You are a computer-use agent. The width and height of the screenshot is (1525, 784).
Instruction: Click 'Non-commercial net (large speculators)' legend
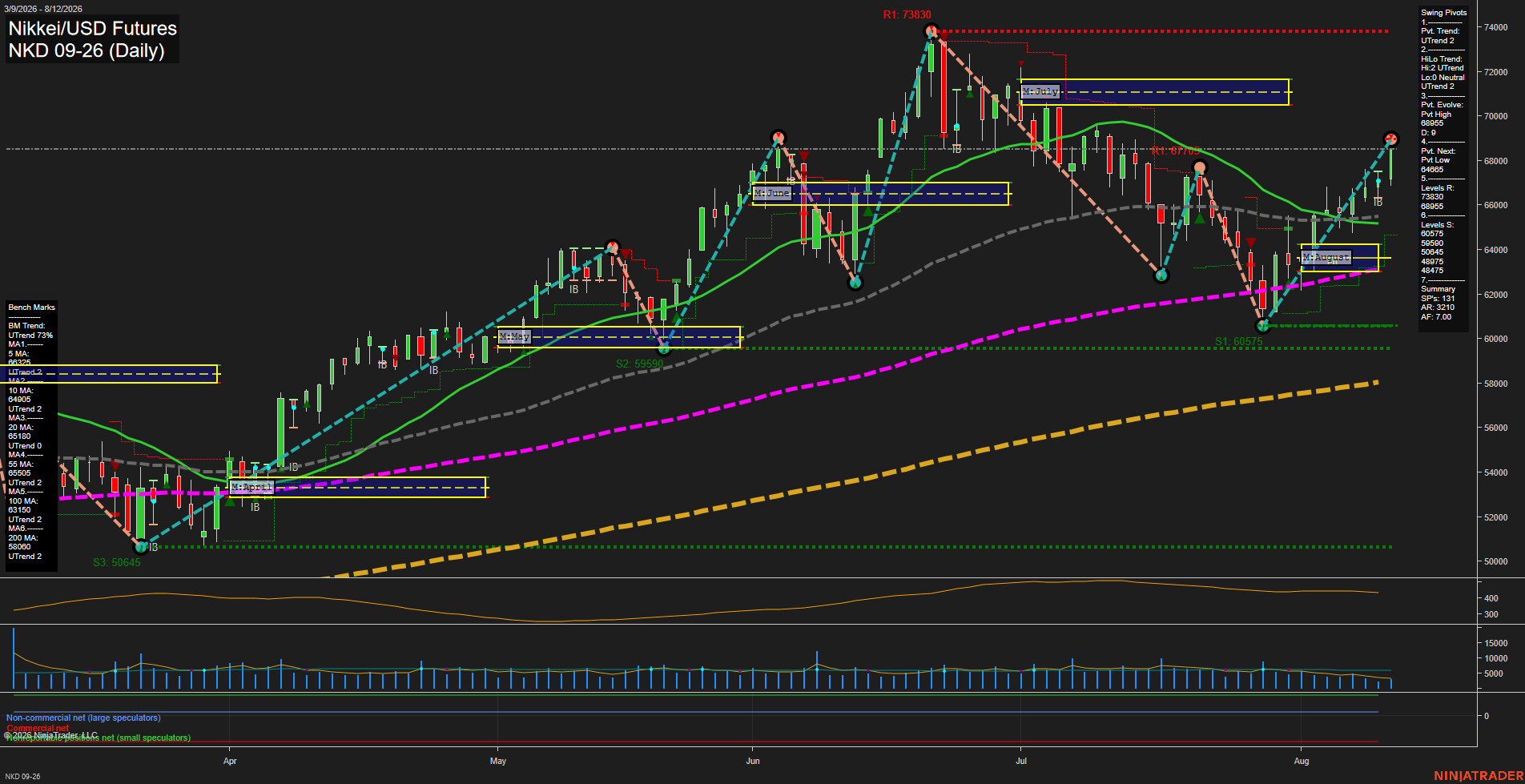click(x=83, y=718)
